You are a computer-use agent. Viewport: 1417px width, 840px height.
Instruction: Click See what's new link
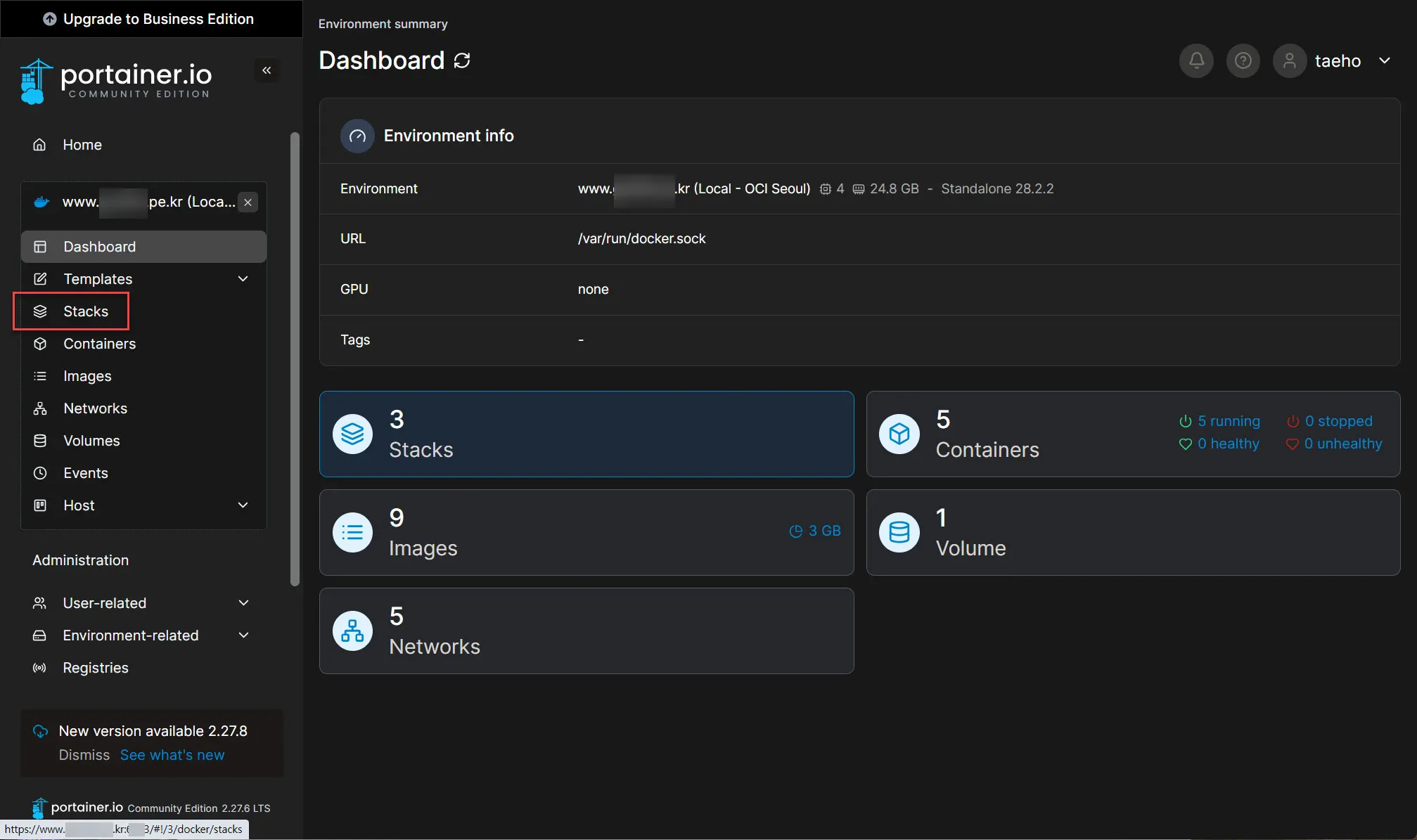[x=172, y=755]
